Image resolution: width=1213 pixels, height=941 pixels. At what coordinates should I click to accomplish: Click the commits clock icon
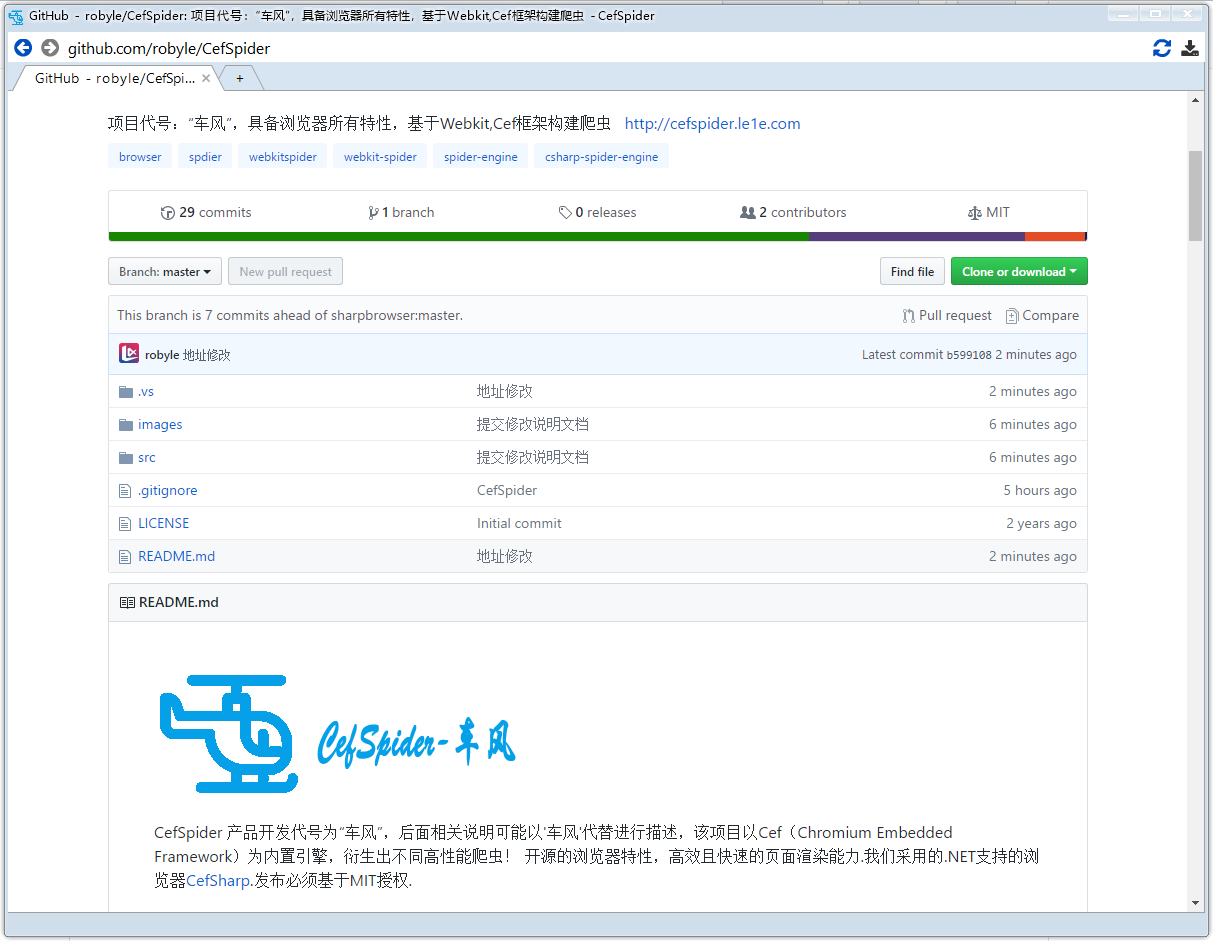pyautogui.click(x=167, y=212)
